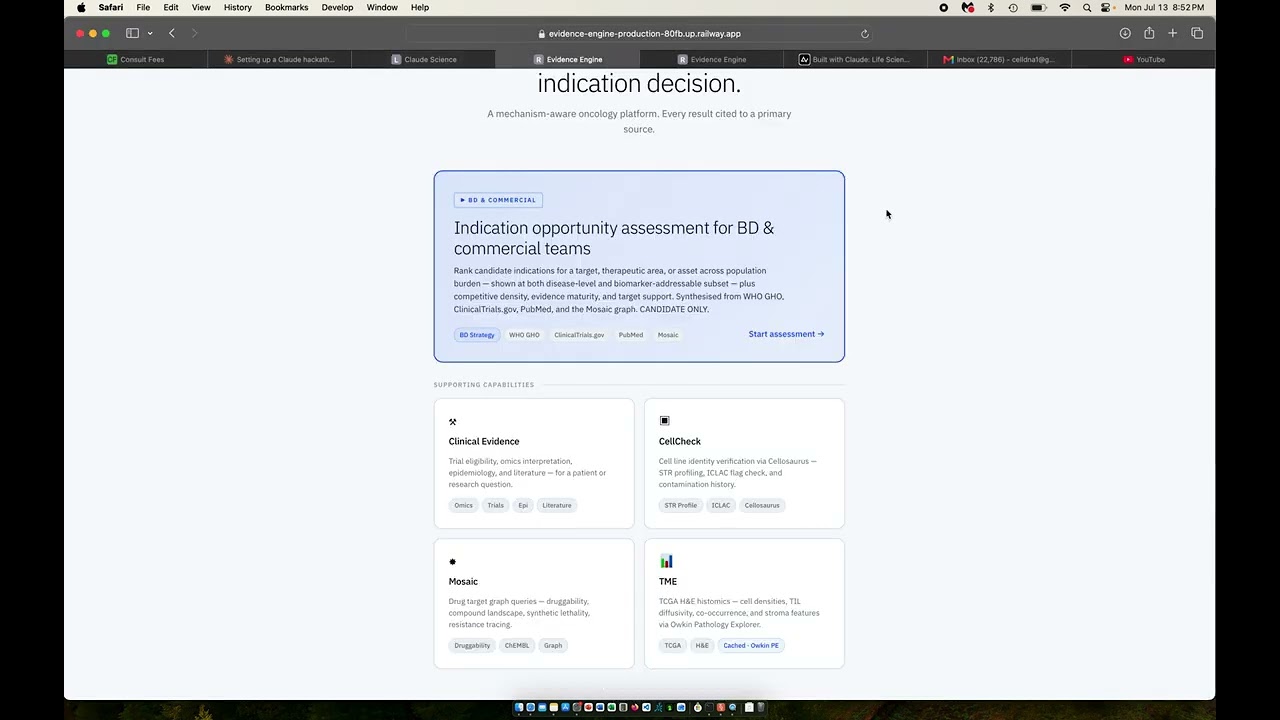This screenshot has height=720, width=1280.
Task: Open the date and time clock
Action: [1164, 8]
